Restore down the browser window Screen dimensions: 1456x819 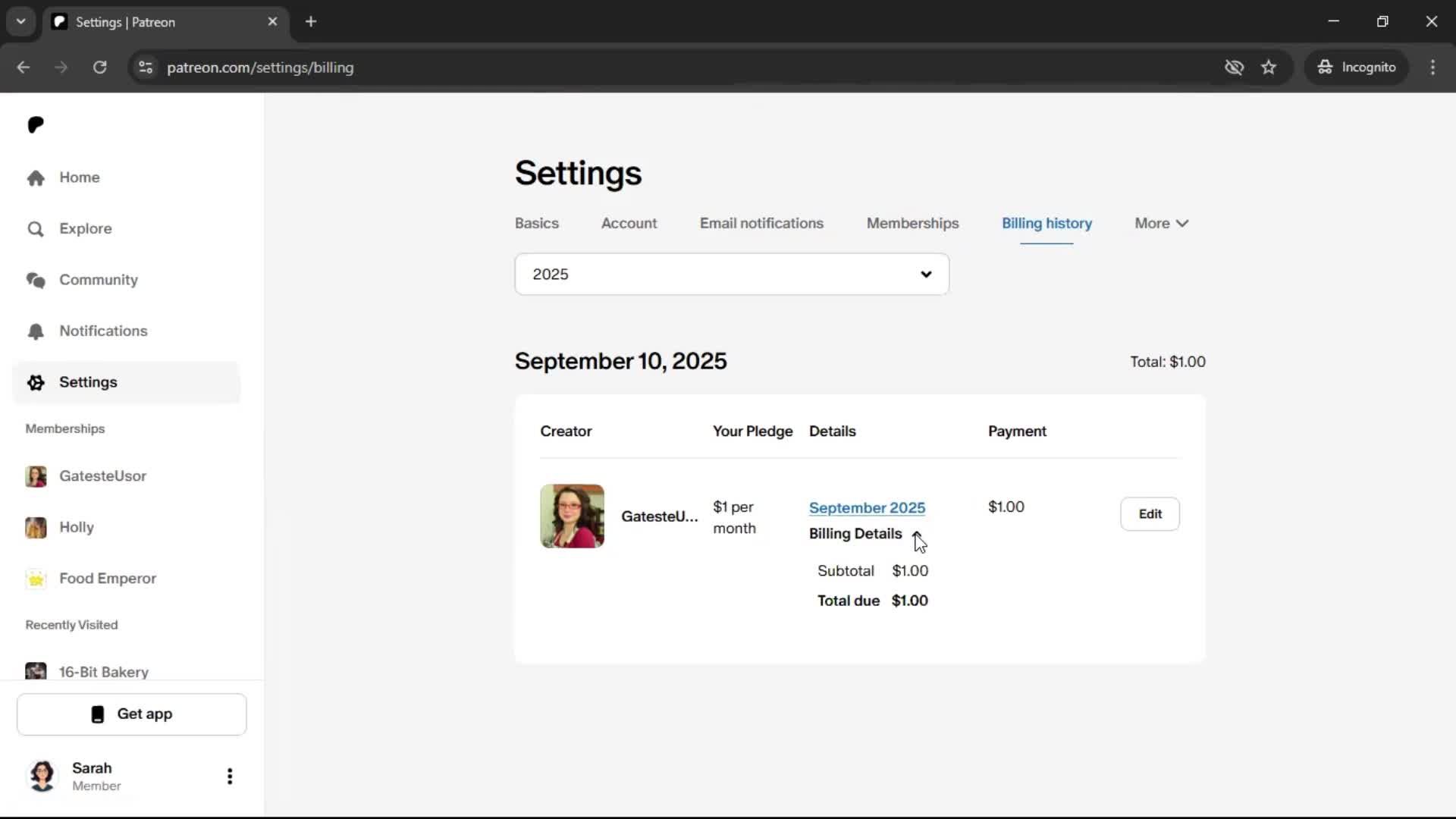pos(1382,22)
